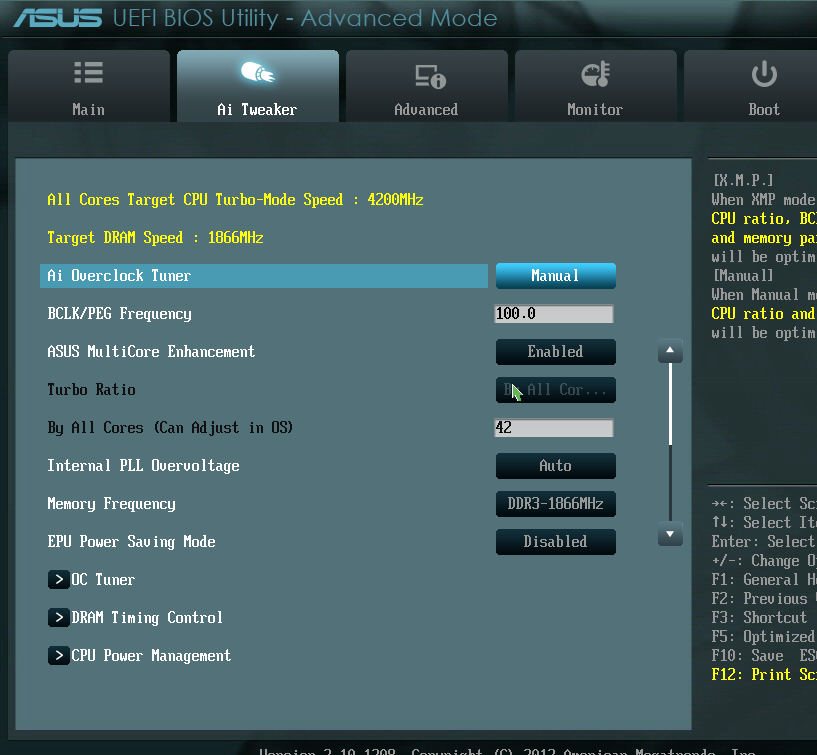Expand CPU Power Management submenu arrow
Screen dimensions: 817x755
(59, 655)
